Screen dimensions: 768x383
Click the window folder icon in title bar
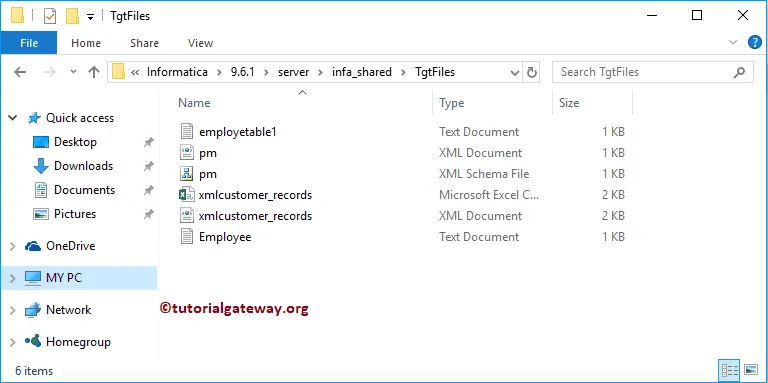(18, 16)
